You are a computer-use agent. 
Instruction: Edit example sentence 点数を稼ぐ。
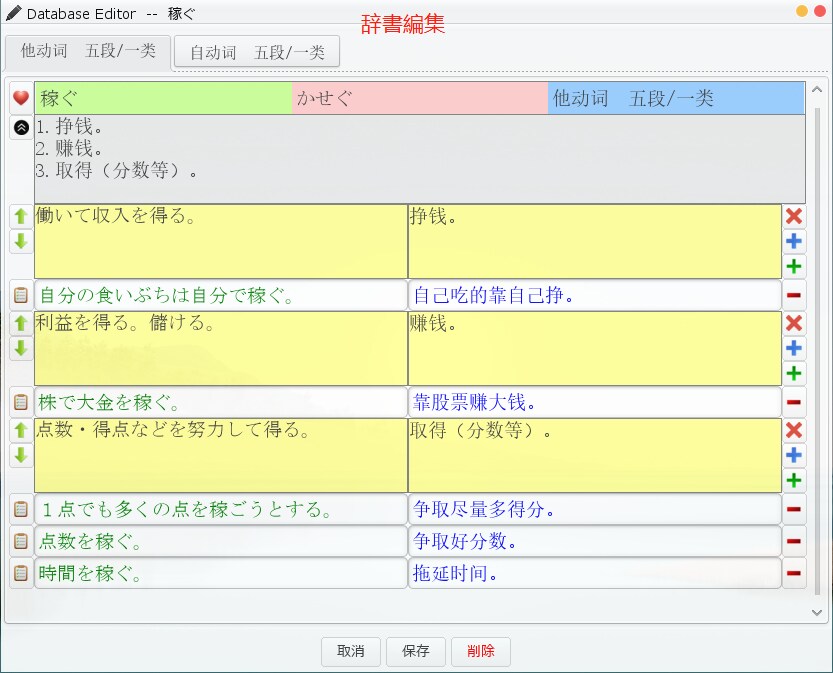pyautogui.click(x=221, y=541)
